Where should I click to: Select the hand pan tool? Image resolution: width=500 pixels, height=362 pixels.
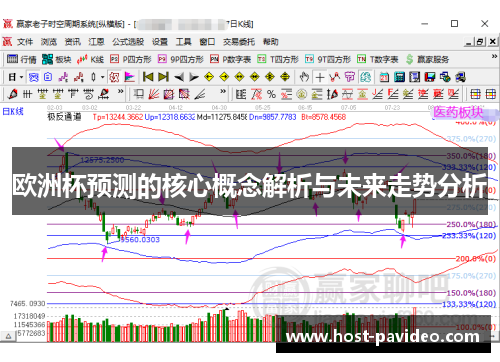click(x=304, y=77)
